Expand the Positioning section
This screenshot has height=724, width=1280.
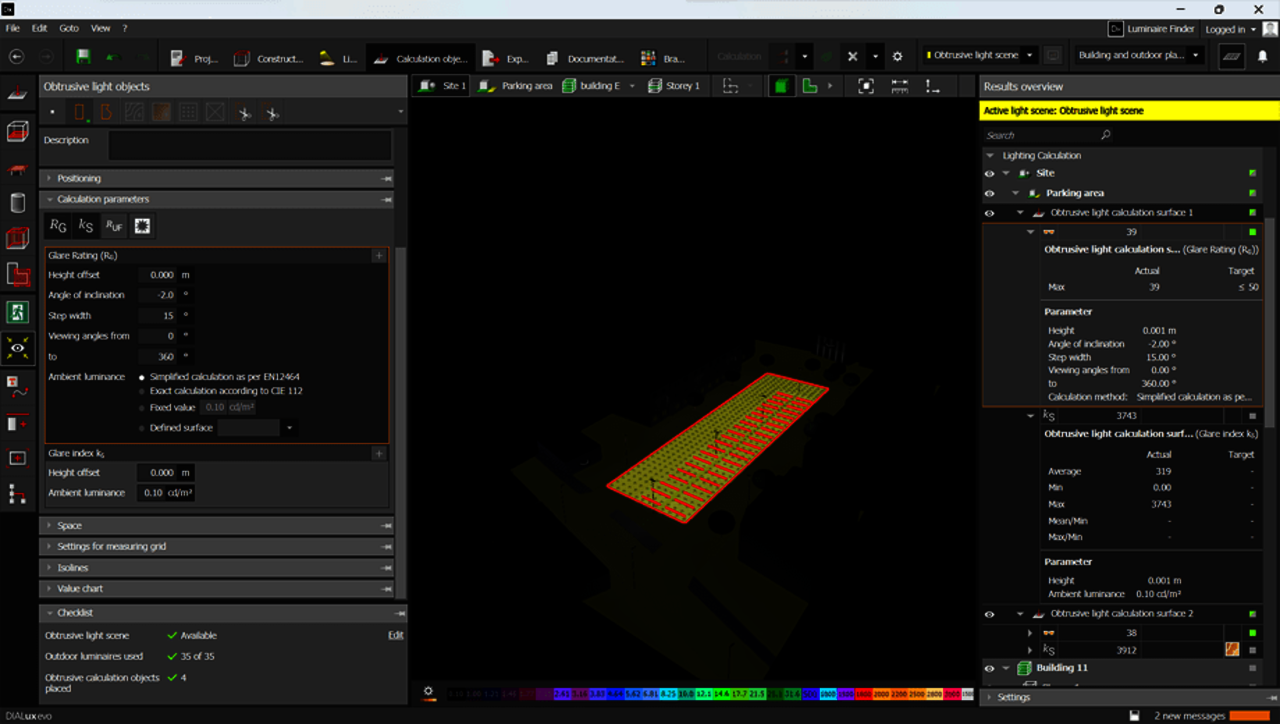pyautogui.click(x=79, y=178)
